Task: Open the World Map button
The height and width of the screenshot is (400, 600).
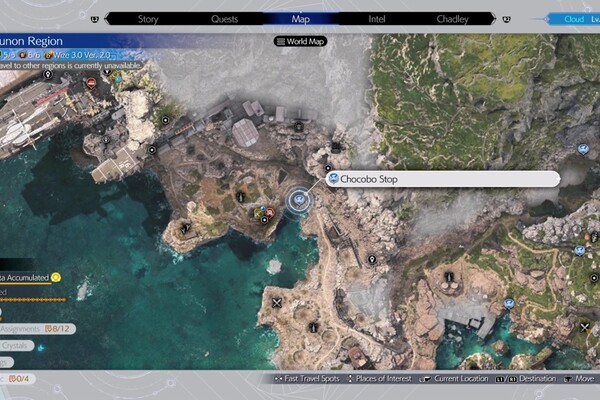Action: pyautogui.click(x=300, y=41)
